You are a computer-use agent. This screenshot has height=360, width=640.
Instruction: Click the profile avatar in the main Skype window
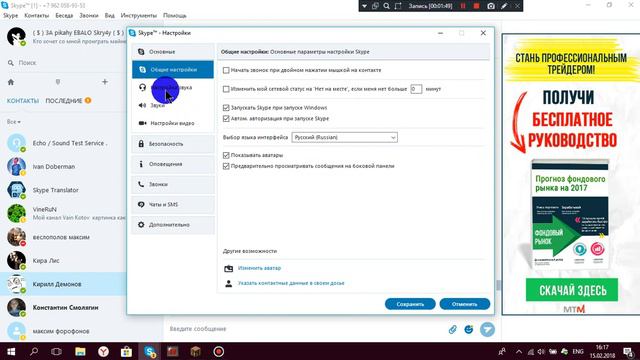(x=16, y=36)
